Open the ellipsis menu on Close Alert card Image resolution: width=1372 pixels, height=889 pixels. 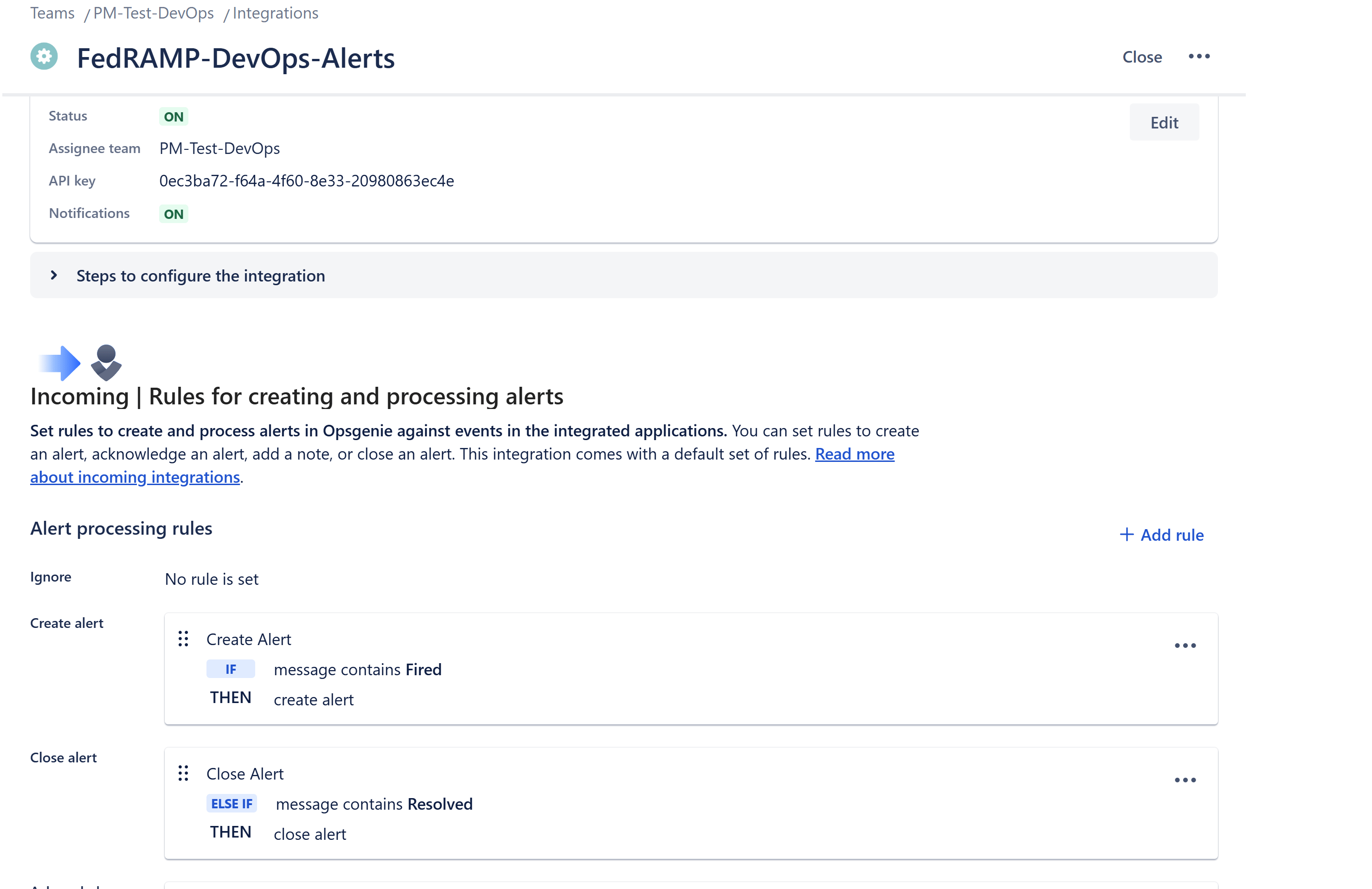(1185, 780)
